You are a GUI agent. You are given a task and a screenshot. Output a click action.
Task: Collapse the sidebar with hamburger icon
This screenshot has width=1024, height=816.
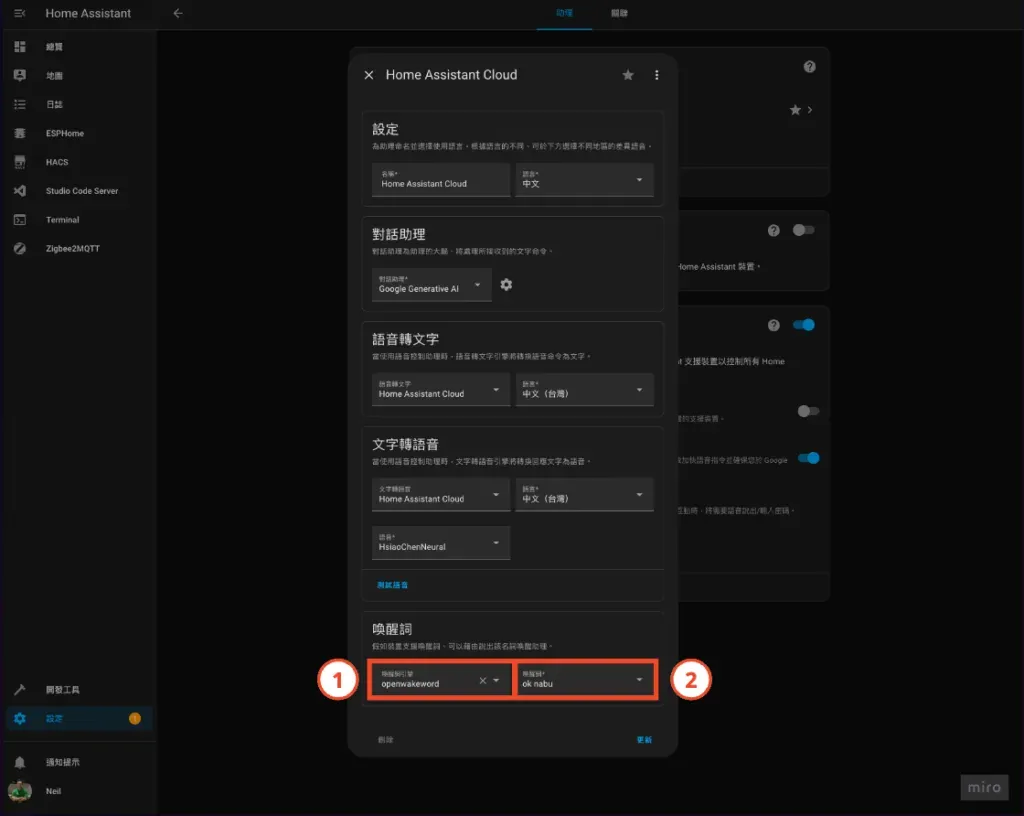click(19, 13)
